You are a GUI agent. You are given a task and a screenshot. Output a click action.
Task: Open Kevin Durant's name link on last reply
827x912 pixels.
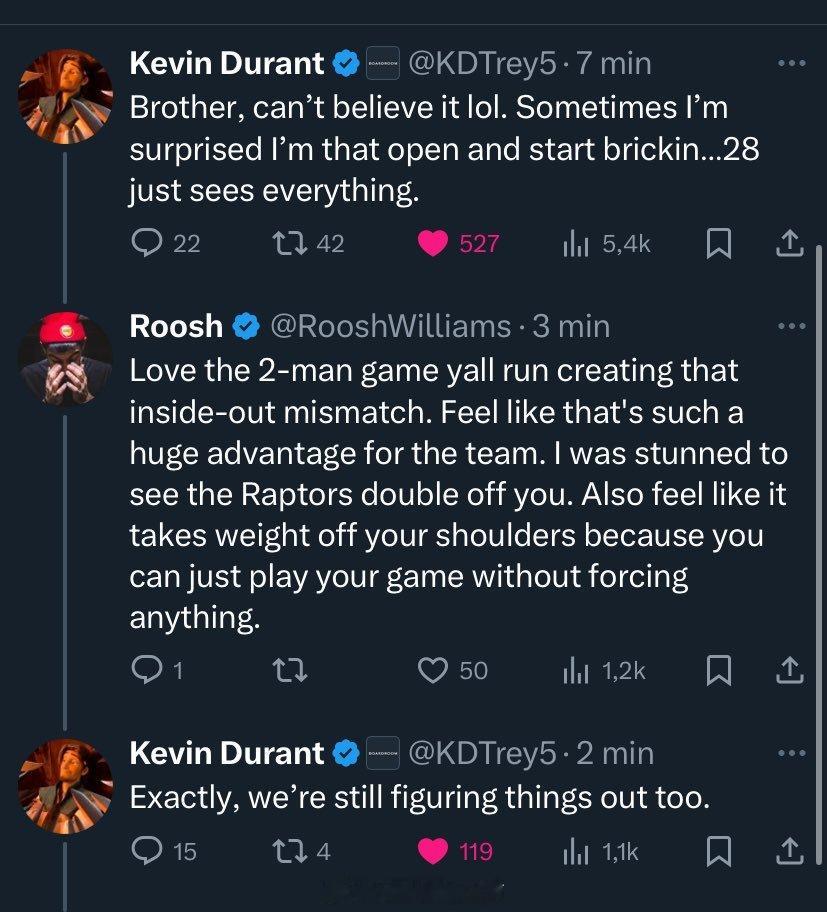tap(227, 753)
